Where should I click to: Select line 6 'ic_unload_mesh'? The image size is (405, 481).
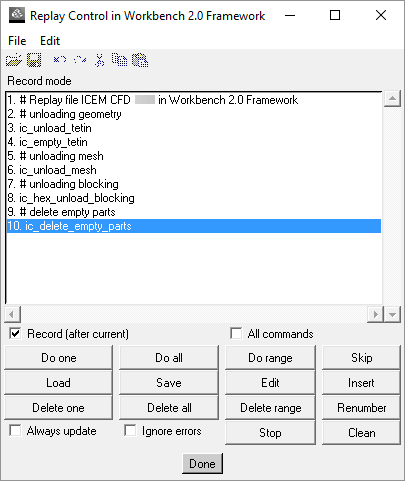tap(194, 170)
